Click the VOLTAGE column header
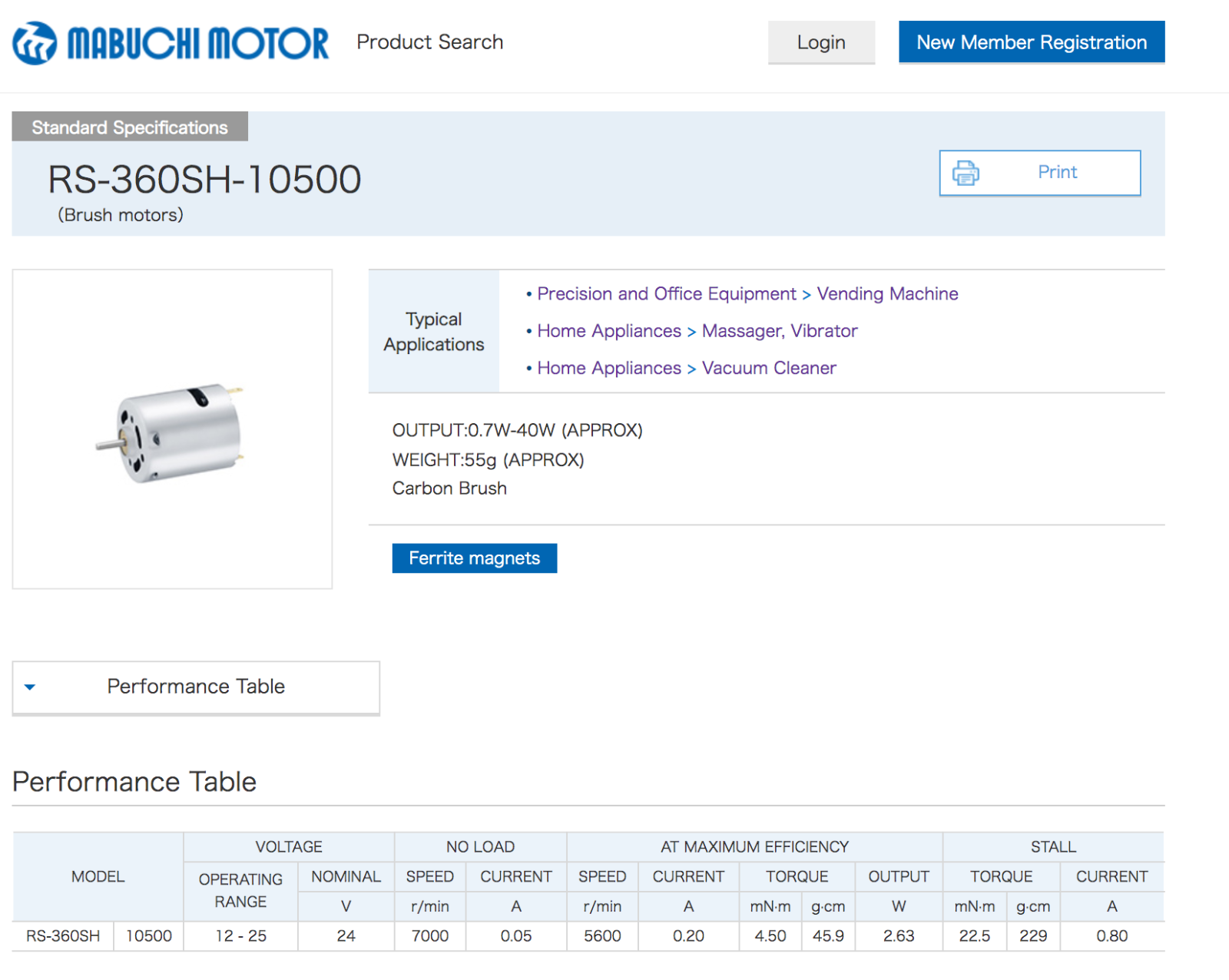The height and width of the screenshot is (980, 1229). tap(289, 847)
